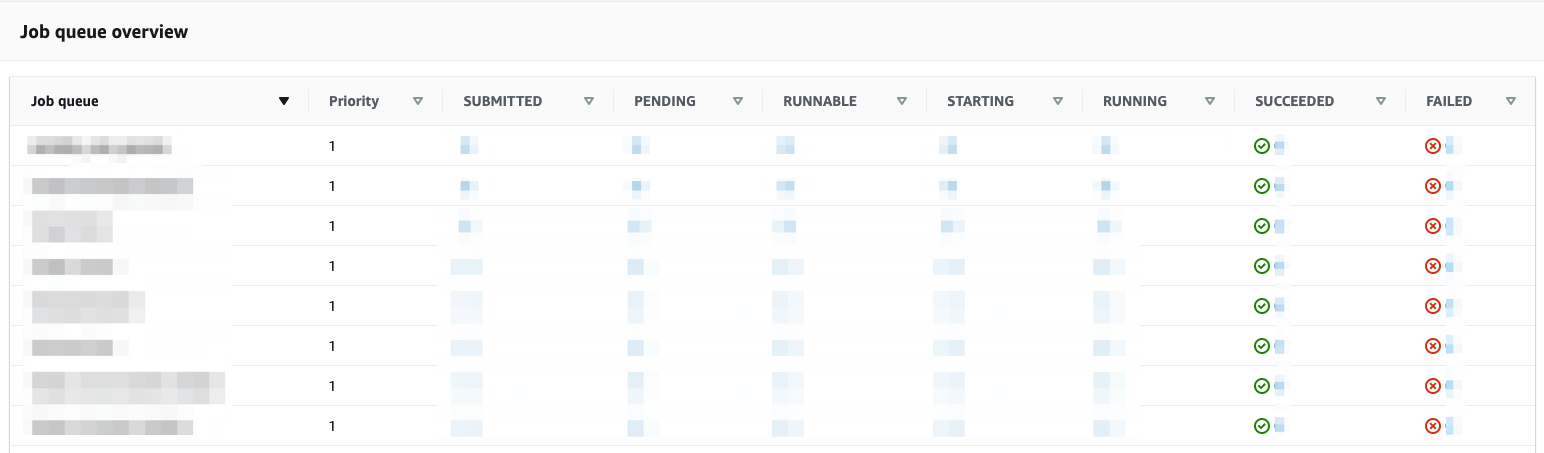Viewport: 1544px width, 453px height.
Task: Sort by STARTING column arrow
Action: click(1058, 101)
